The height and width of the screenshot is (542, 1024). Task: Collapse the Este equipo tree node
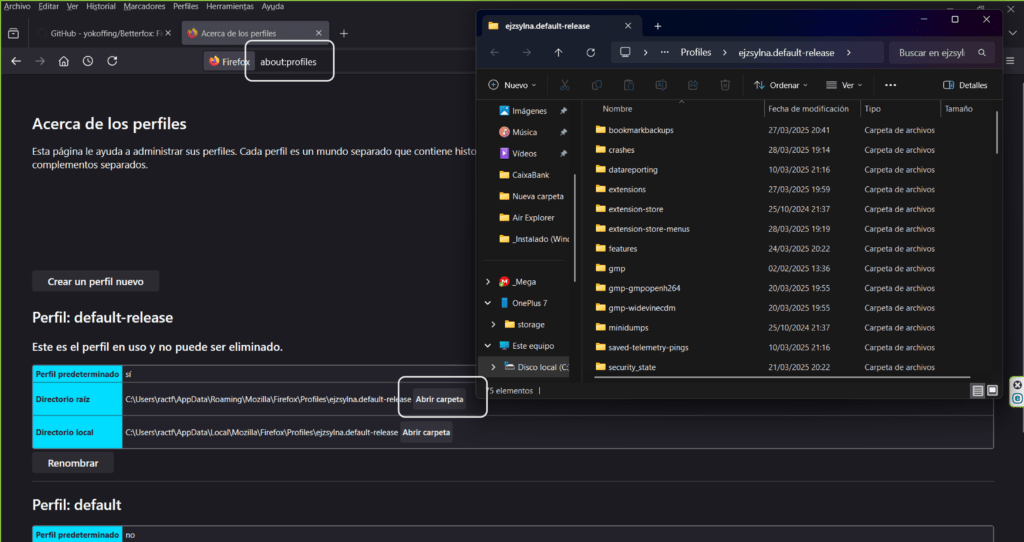point(488,345)
